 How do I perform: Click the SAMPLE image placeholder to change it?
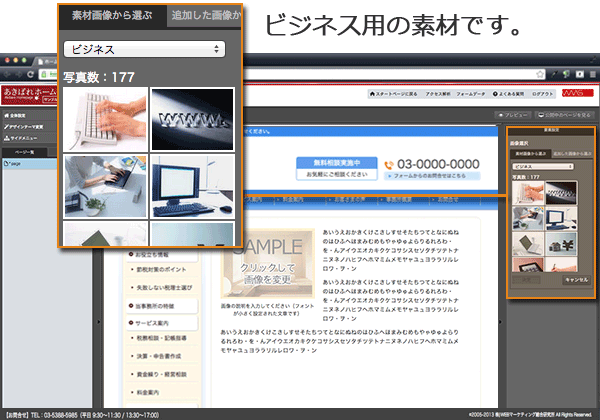click(x=267, y=262)
